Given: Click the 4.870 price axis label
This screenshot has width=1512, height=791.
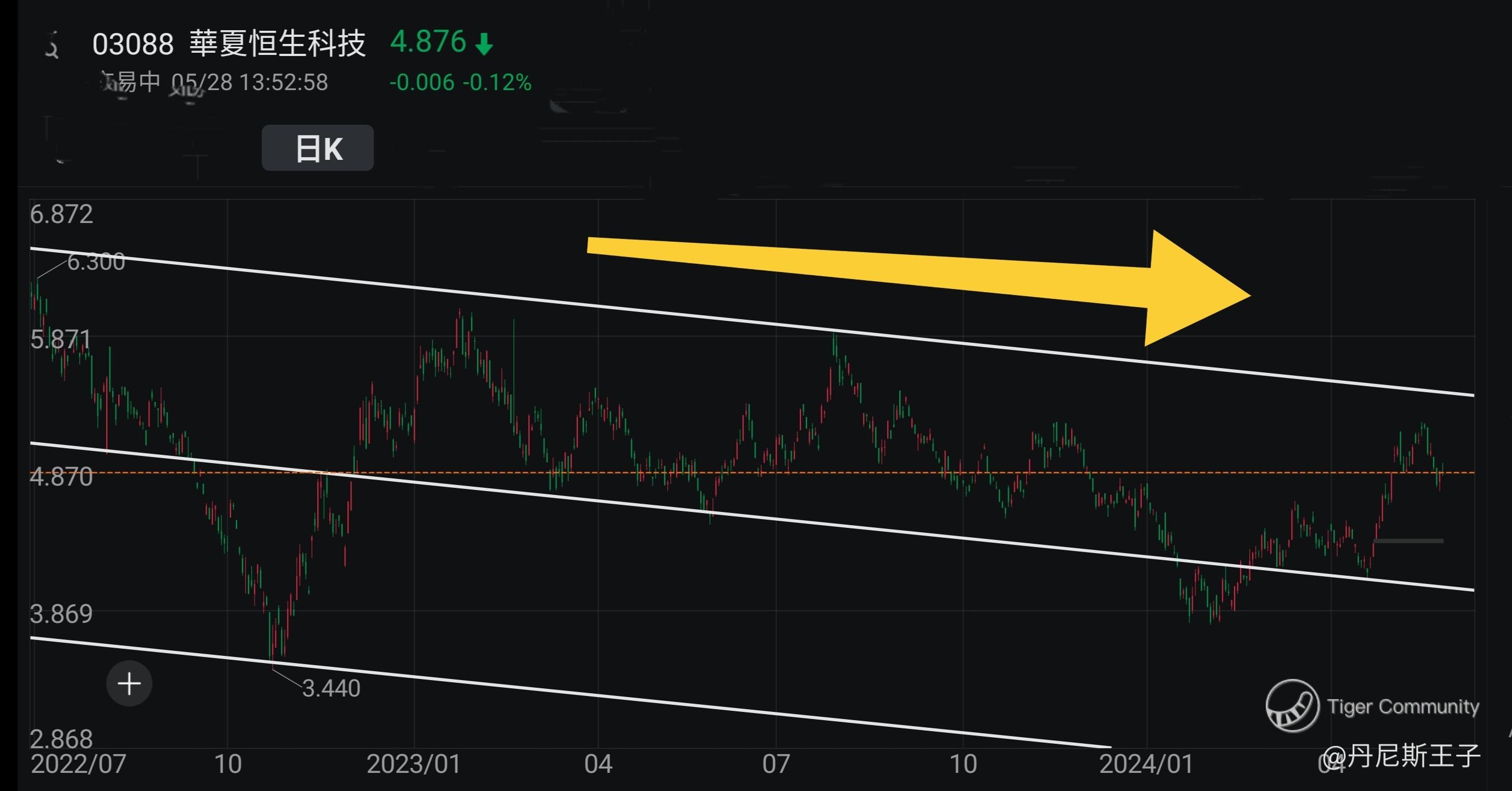Looking at the screenshot, I should pos(62,477).
